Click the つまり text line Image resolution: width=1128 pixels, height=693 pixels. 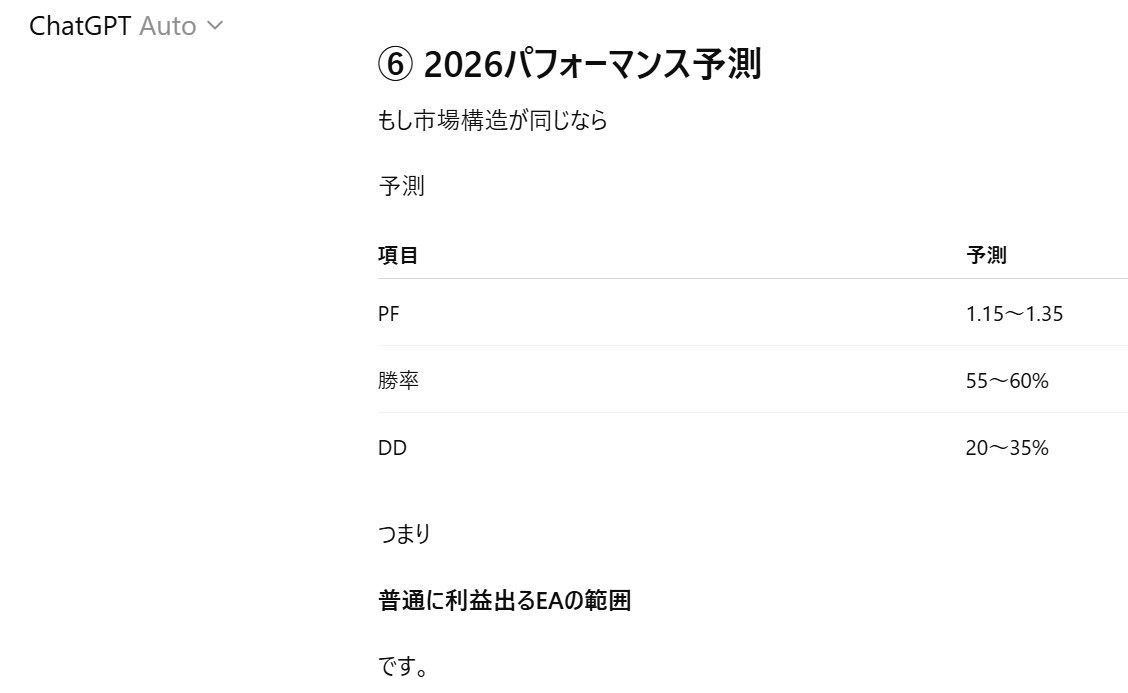tap(404, 534)
